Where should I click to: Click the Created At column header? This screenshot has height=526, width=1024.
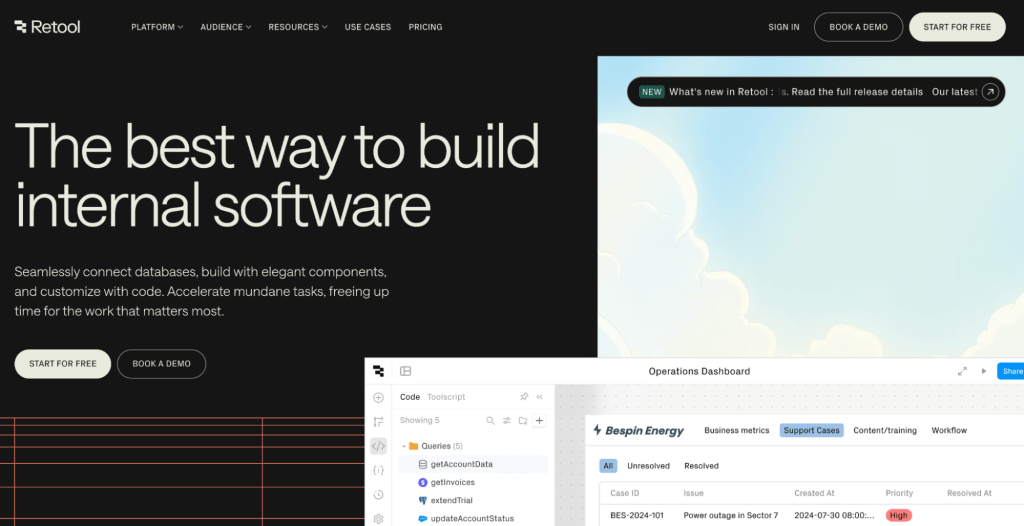pos(814,493)
